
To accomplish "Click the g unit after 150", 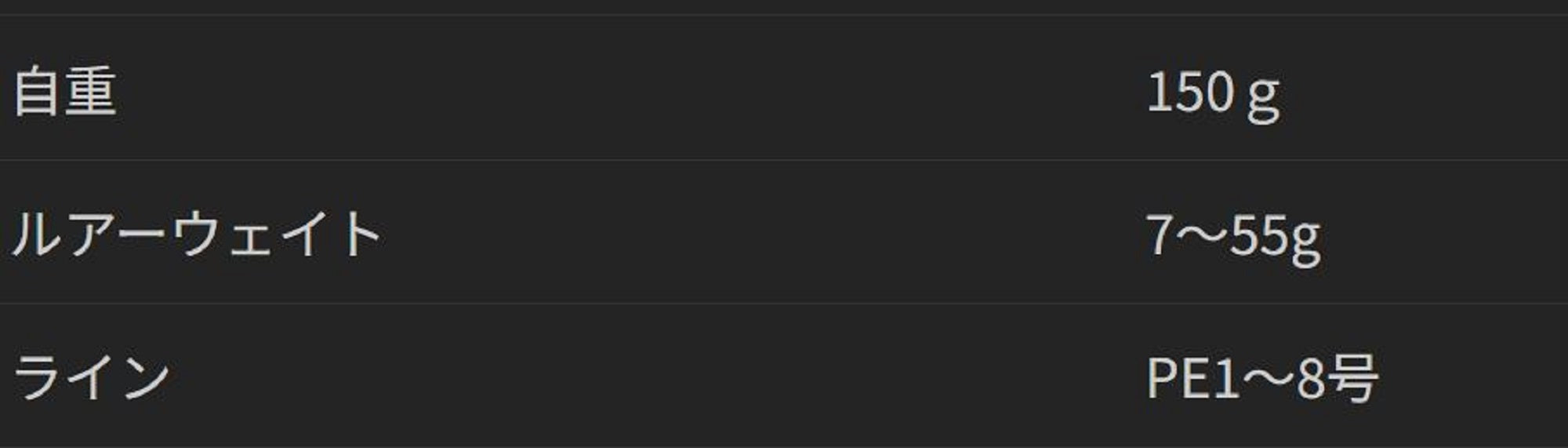I will [x=1263, y=97].
